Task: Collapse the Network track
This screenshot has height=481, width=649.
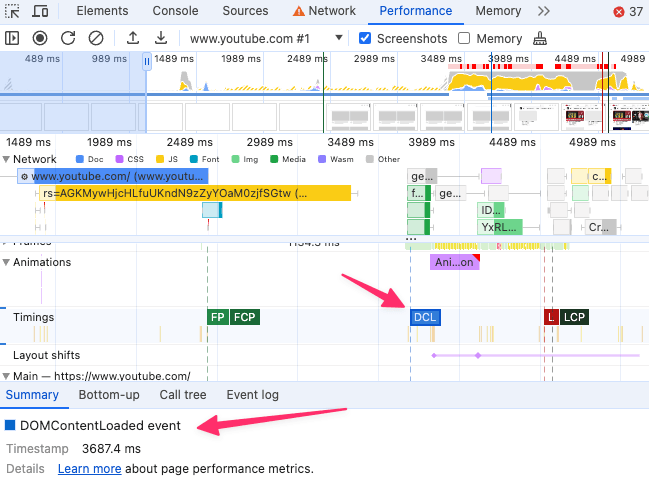Action: coord(7,159)
